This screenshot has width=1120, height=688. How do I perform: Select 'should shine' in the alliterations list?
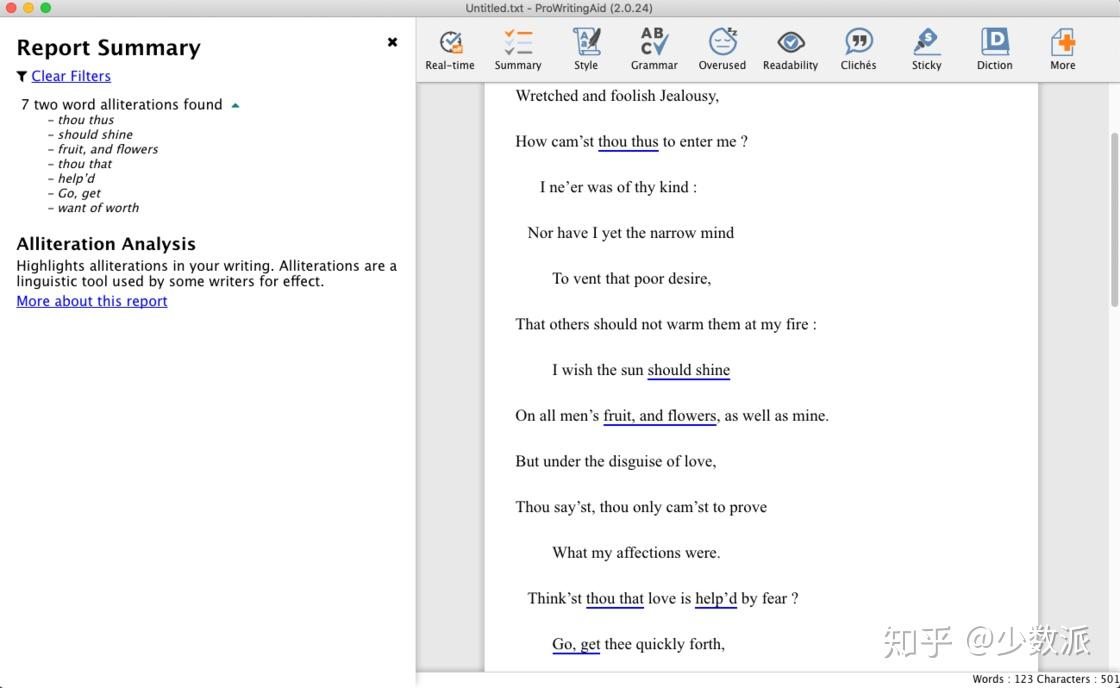coord(95,134)
